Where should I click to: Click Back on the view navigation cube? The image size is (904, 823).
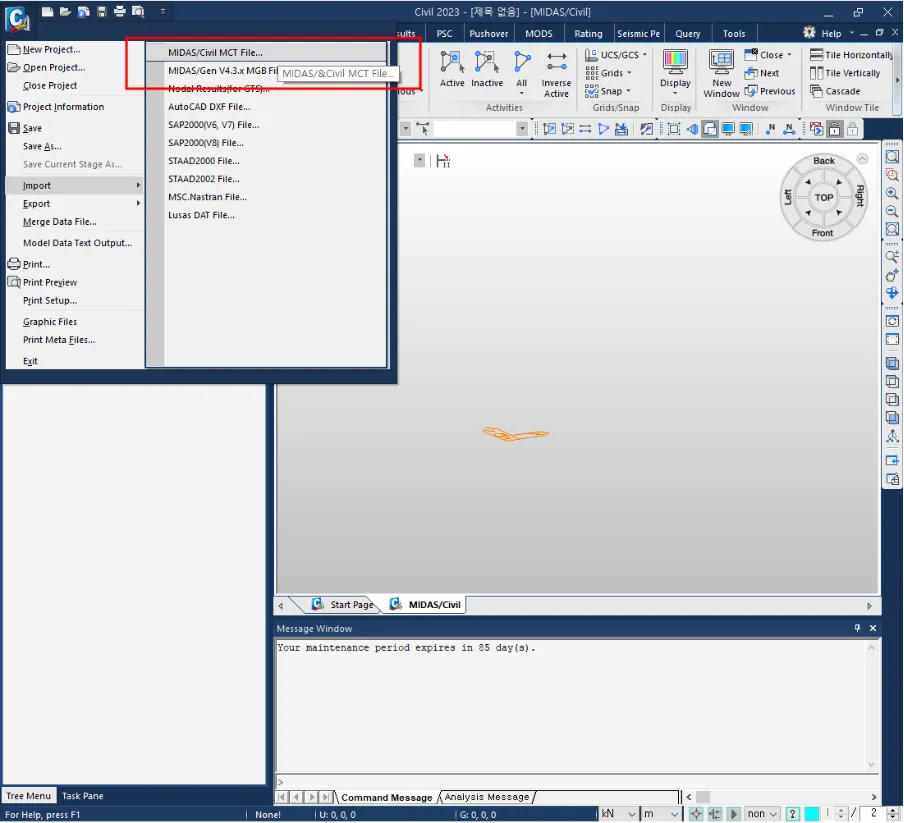point(823,161)
